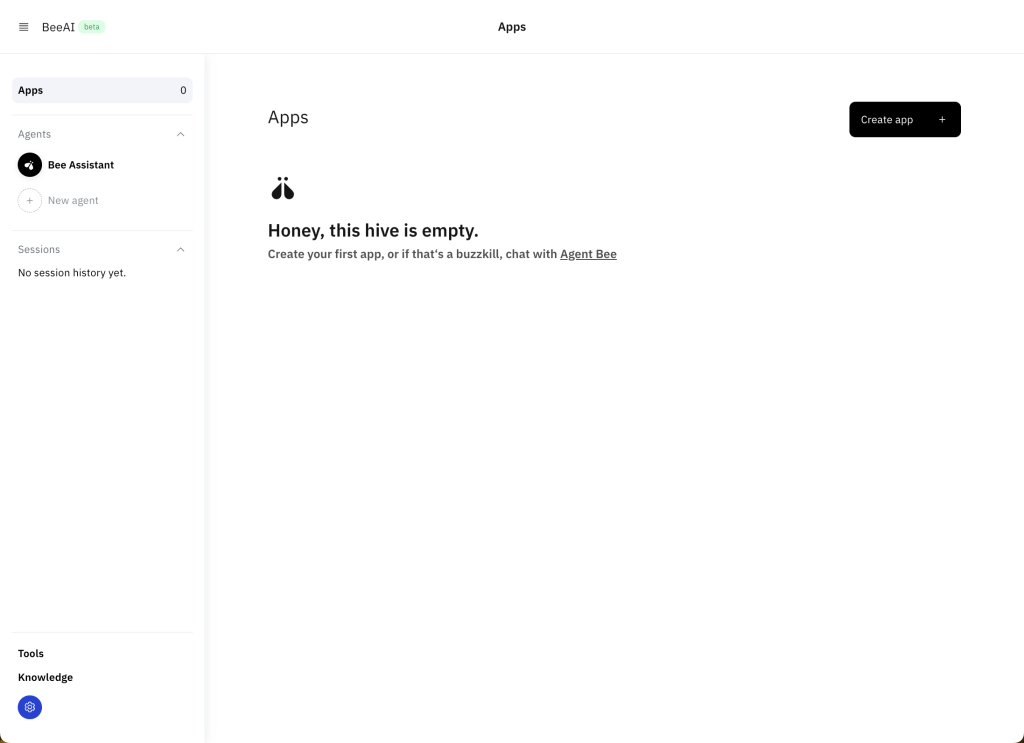Click the New agent text
Screen dimensions: 1024x743
pos(73,201)
